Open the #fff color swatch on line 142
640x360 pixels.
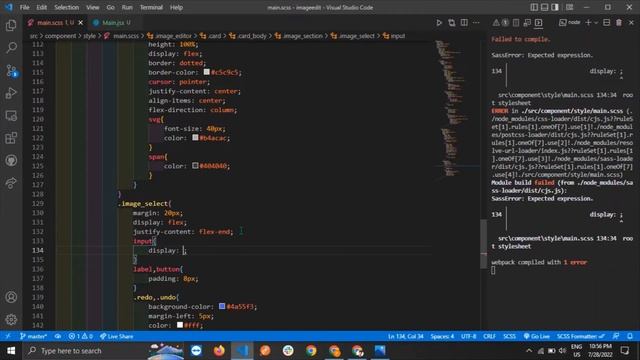[180, 324]
